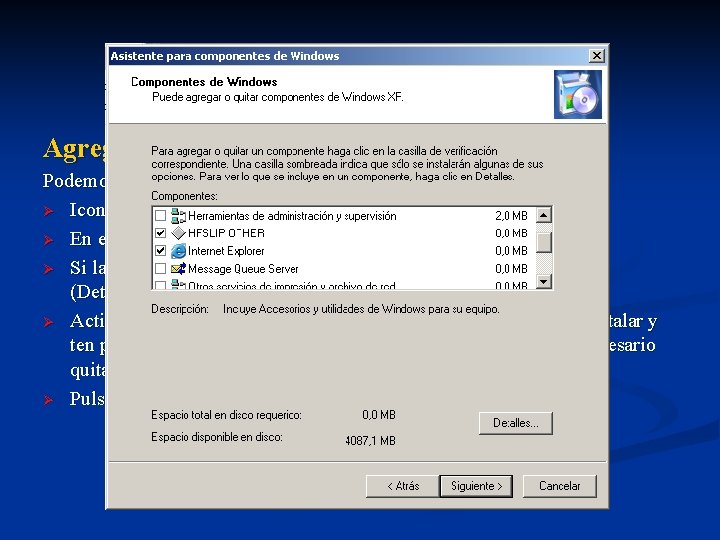Click the wizard software box icon in header

point(578,95)
